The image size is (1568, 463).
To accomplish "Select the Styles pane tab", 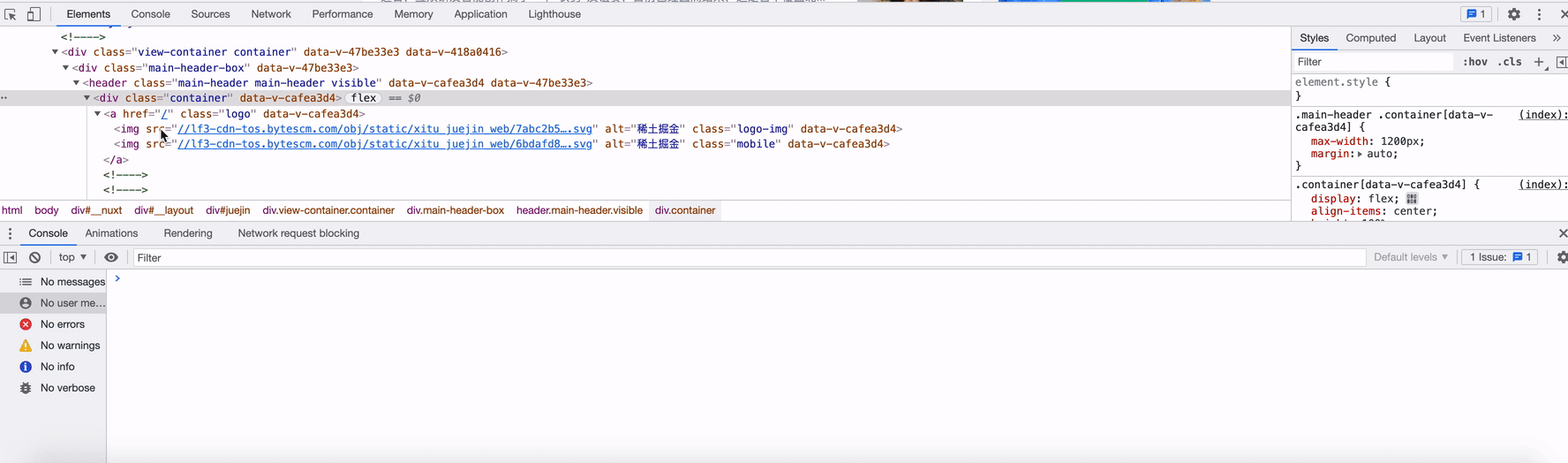I will pos(1314,38).
